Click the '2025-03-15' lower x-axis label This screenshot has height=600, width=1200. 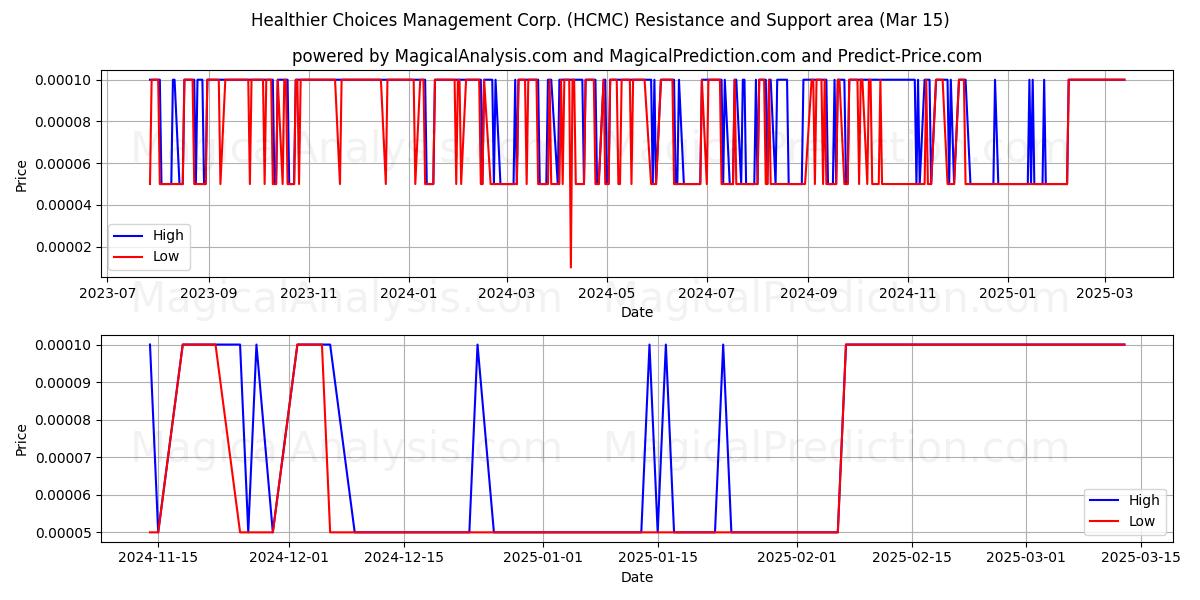1141,559
